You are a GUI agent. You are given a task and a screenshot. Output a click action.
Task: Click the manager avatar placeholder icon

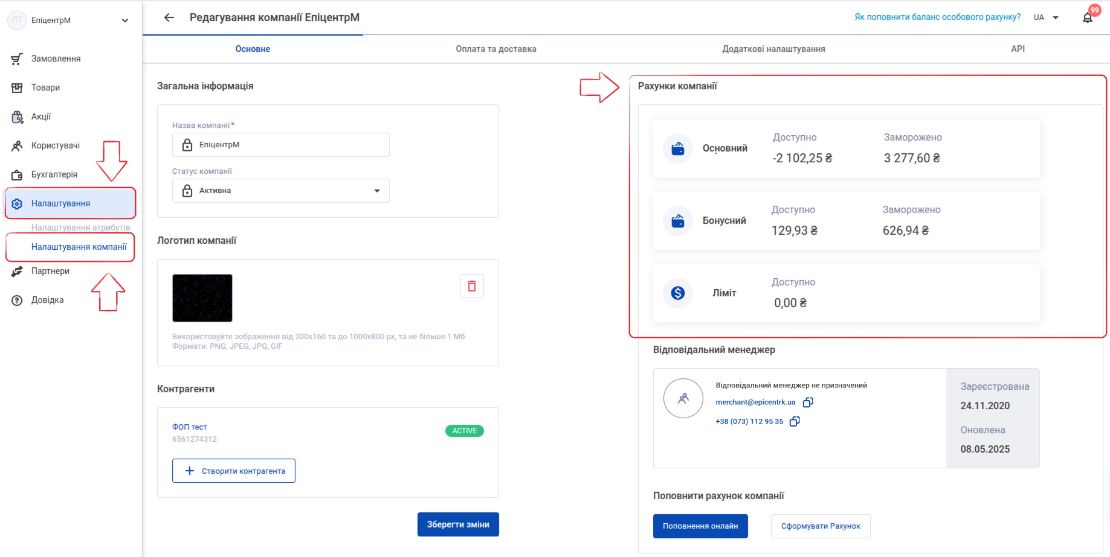coord(683,398)
